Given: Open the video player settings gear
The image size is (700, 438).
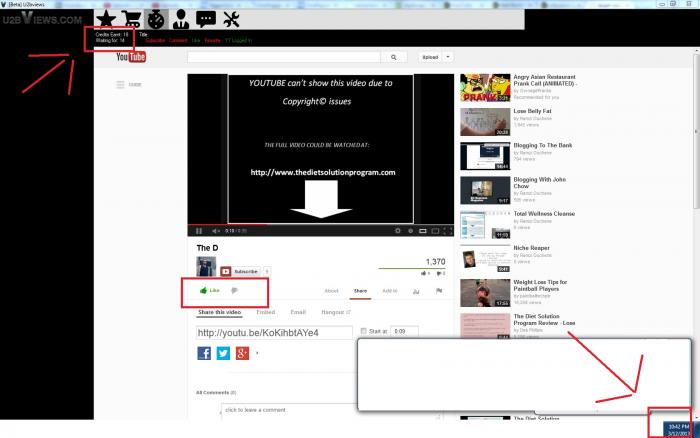Looking at the screenshot, I should (x=397, y=231).
